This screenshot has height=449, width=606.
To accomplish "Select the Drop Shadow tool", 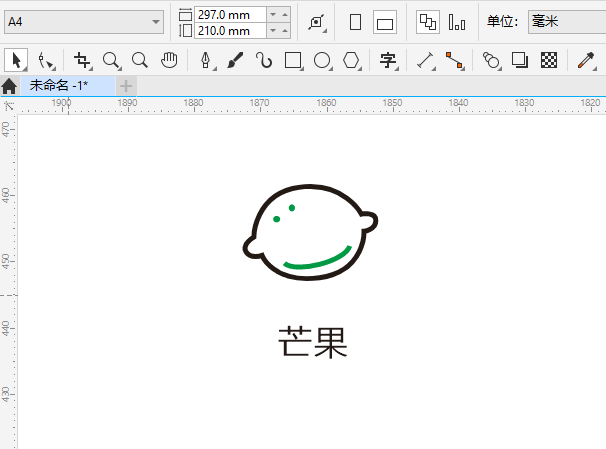I will point(519,60).
